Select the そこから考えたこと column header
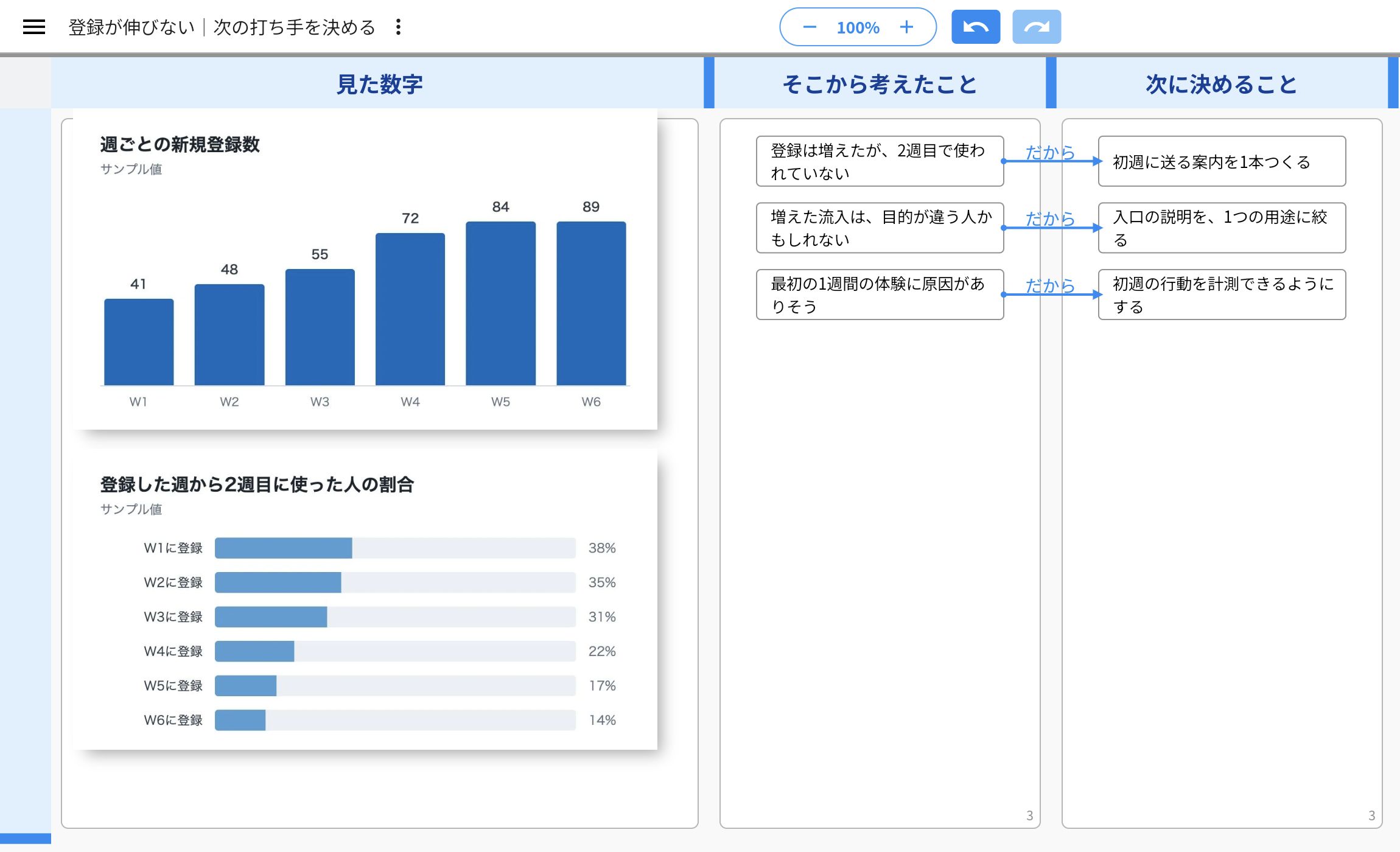Viewport: 1400px width, 852px height. [880, 83]
